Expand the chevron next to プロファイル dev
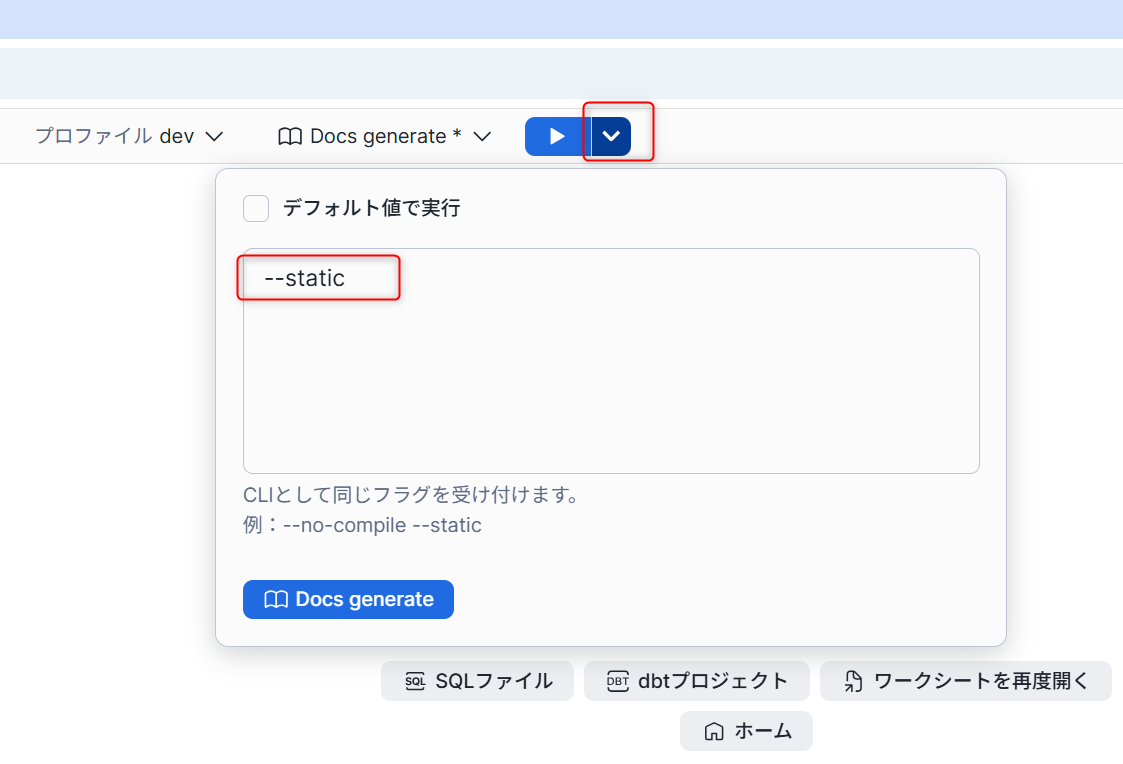This screenshot has height=764, width=1123. pyautogui.click(x=213, y=136)
